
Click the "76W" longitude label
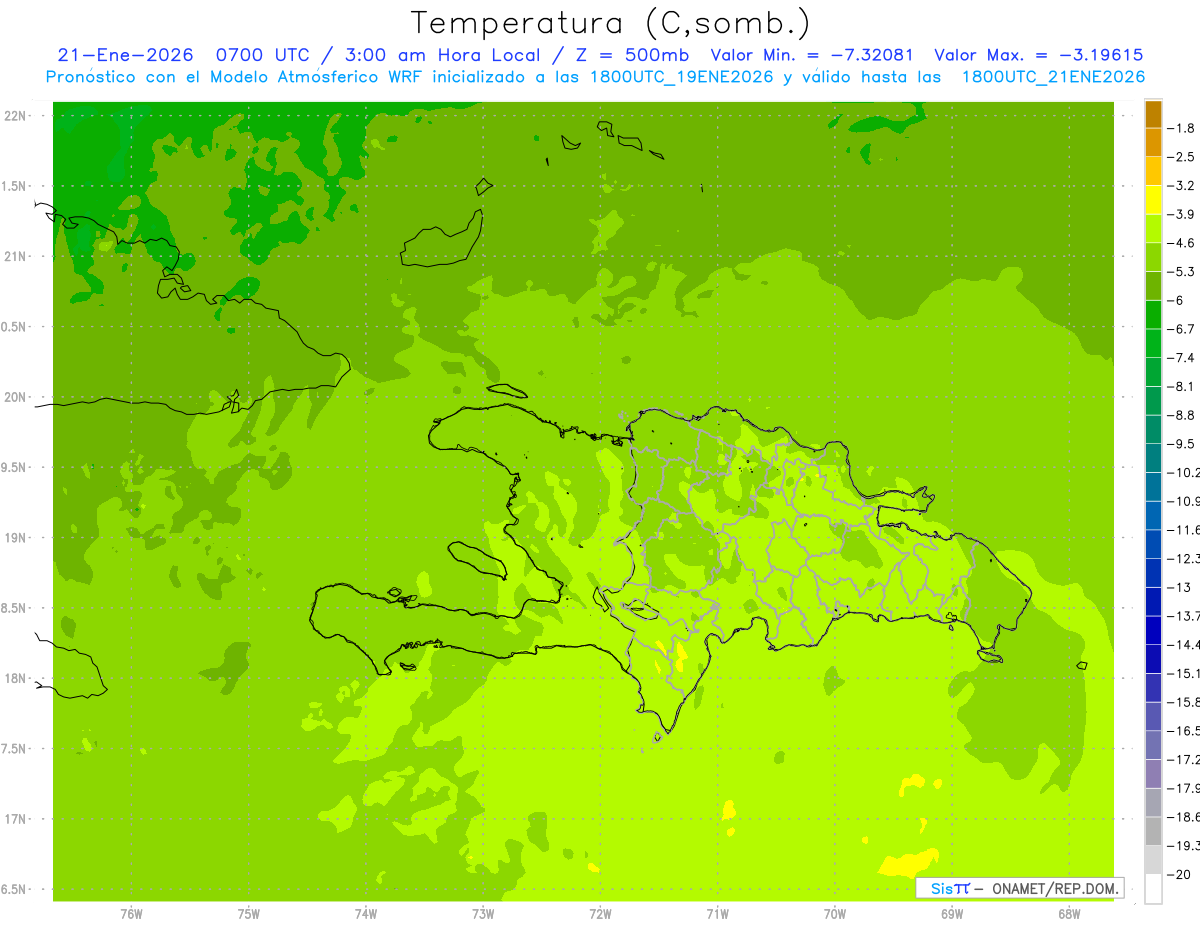click(131, 914)
